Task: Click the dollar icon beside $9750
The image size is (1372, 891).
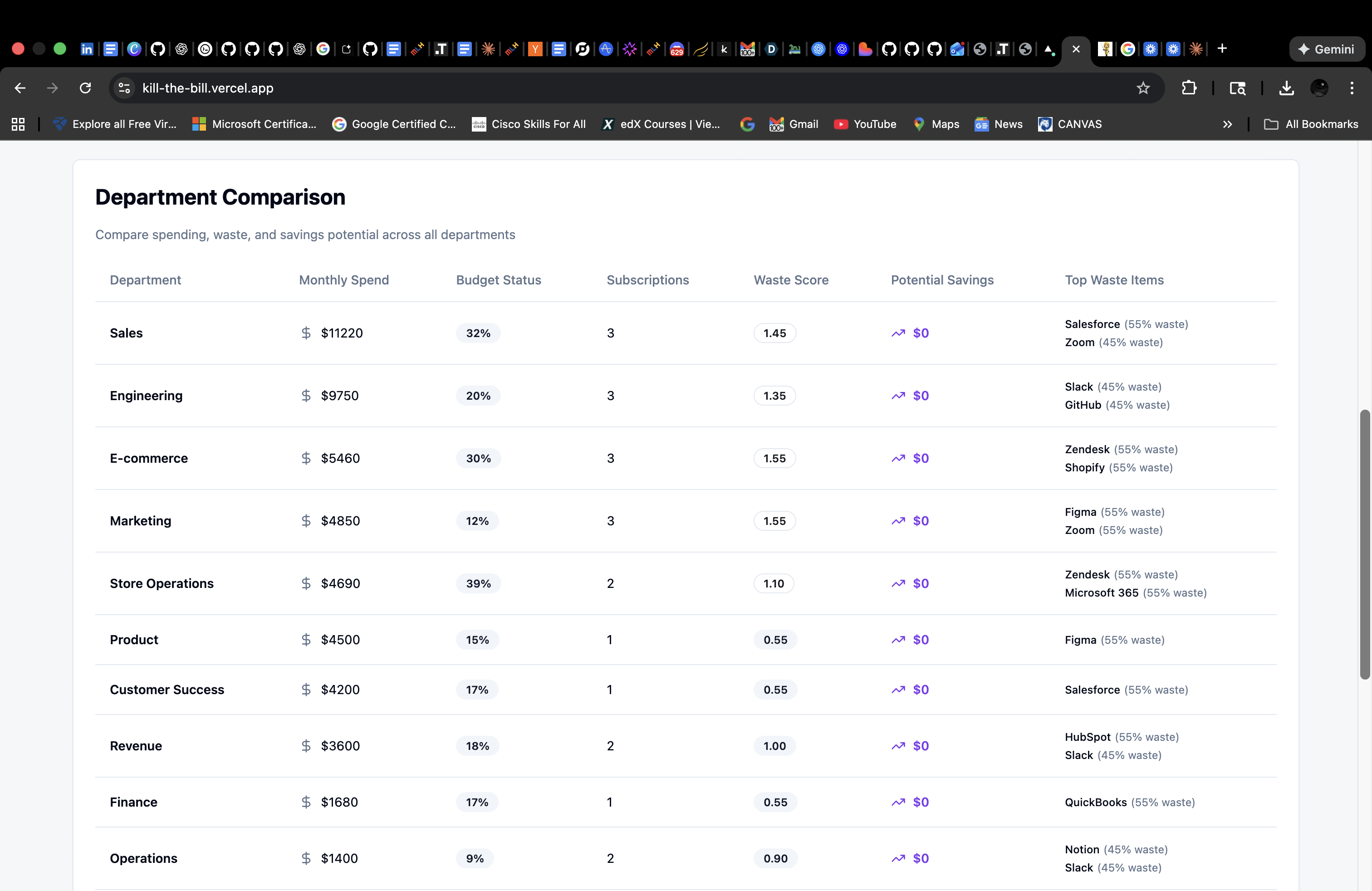Action: (305, 396)
